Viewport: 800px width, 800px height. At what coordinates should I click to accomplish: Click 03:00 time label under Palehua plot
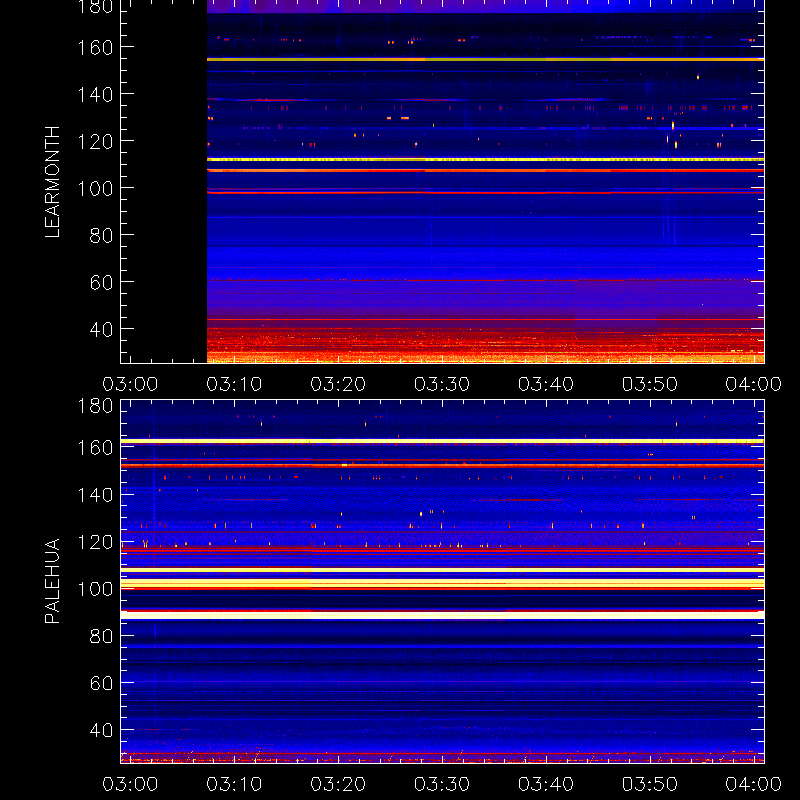130,784
